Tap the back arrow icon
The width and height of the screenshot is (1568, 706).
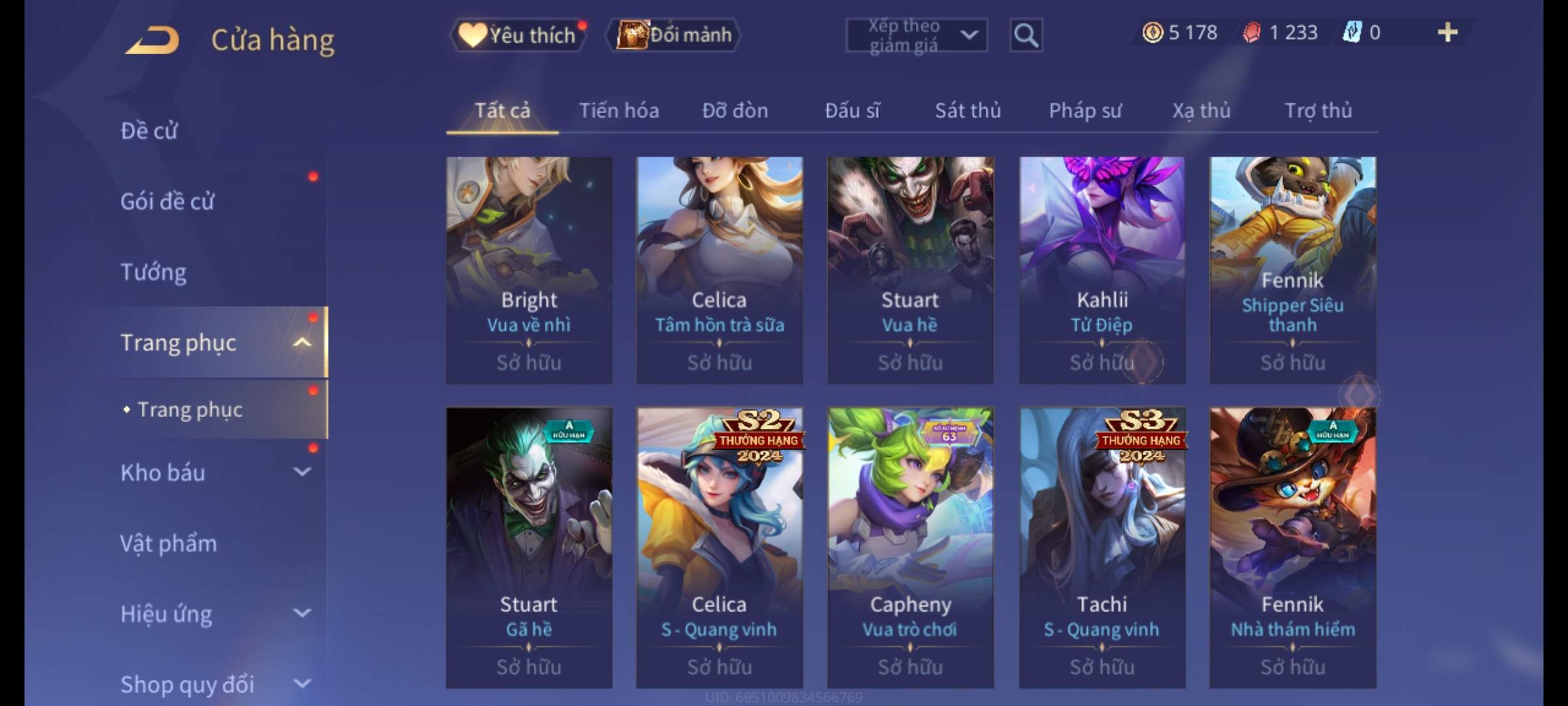pyautogui.click(x=152, y=40)
